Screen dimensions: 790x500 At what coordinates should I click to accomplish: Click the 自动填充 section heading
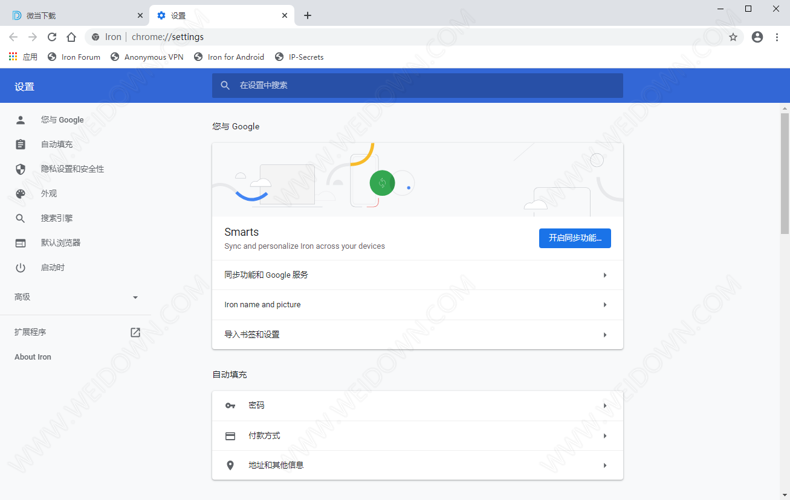[230, 374]
